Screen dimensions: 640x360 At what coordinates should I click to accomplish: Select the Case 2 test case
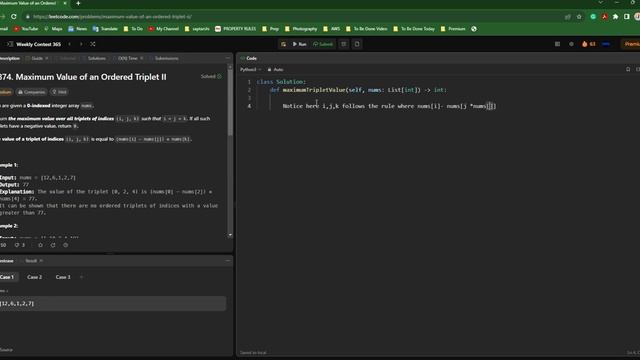pos(34,277)
